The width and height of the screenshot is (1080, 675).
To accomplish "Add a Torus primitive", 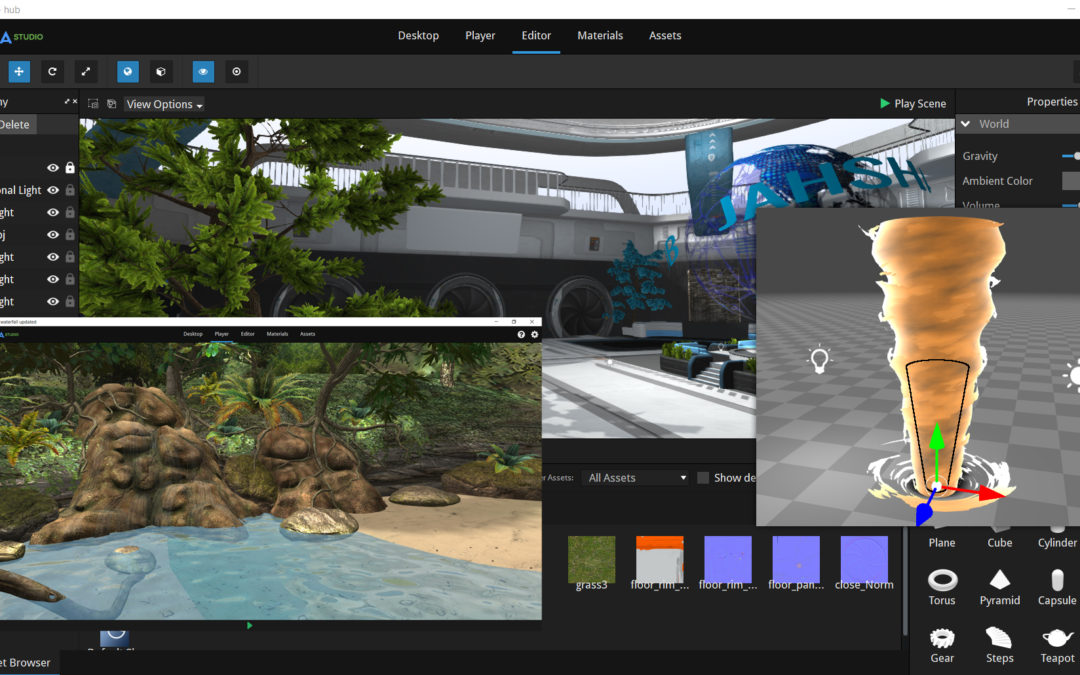I will pyautogui.click(x=942, y=587).
